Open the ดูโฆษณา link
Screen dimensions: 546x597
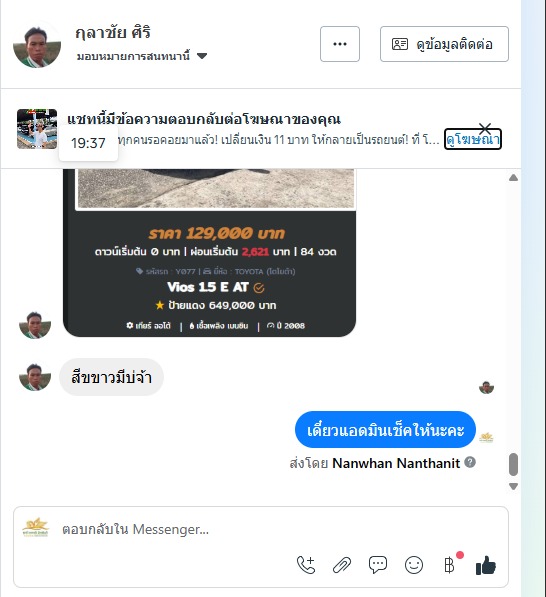[x=473, y=140]
